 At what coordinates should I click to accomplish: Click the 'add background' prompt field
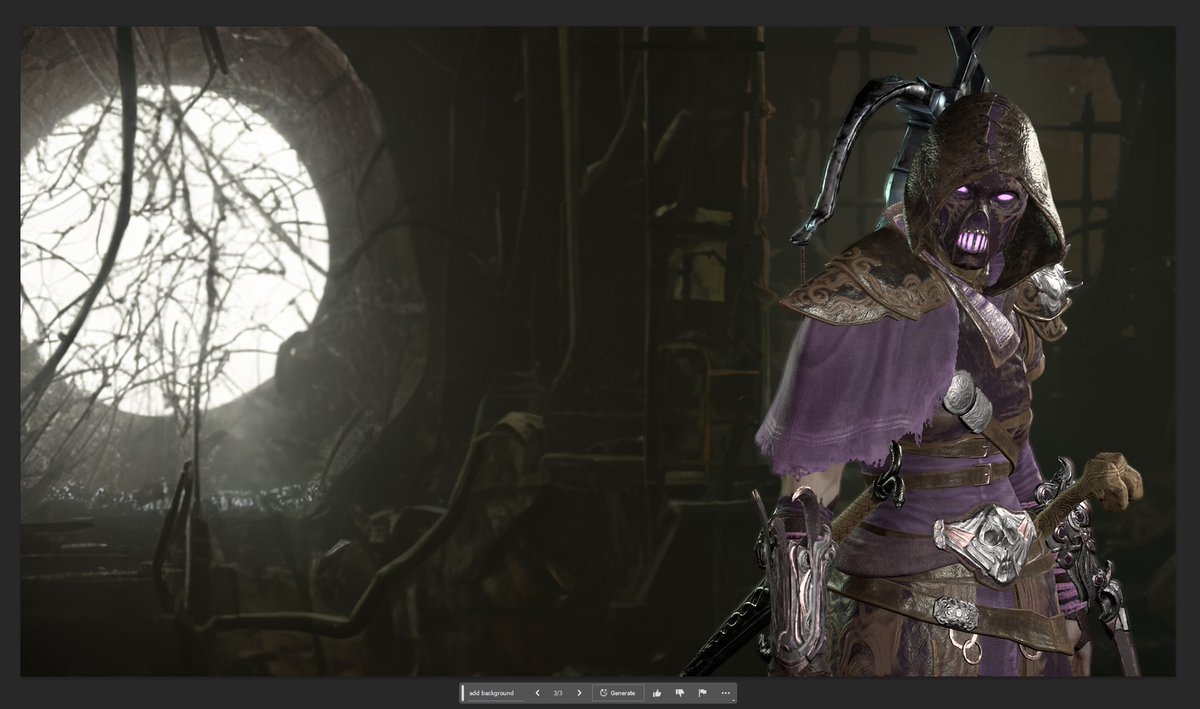[x=495, y=693]
